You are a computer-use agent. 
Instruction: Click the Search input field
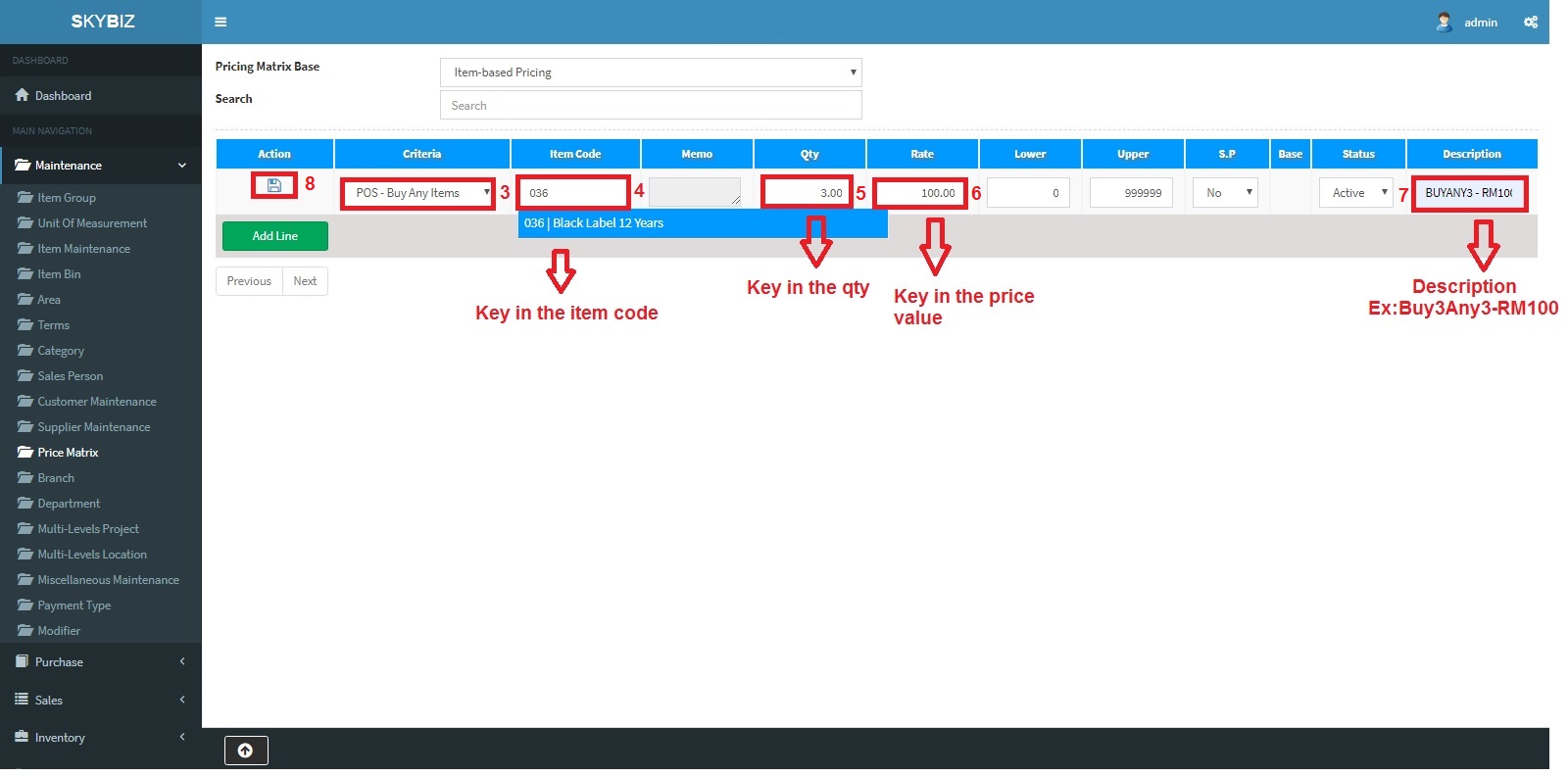pos(651,106)
